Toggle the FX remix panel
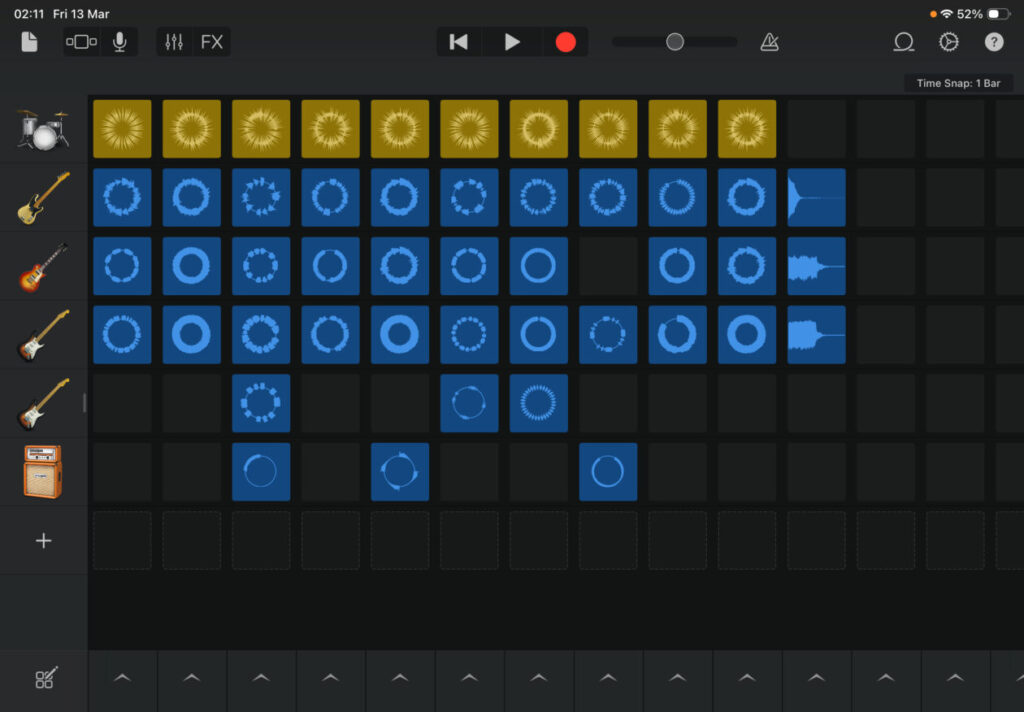Image resolution: width=1024 pixels, height=712 pixels. point(212,42)
